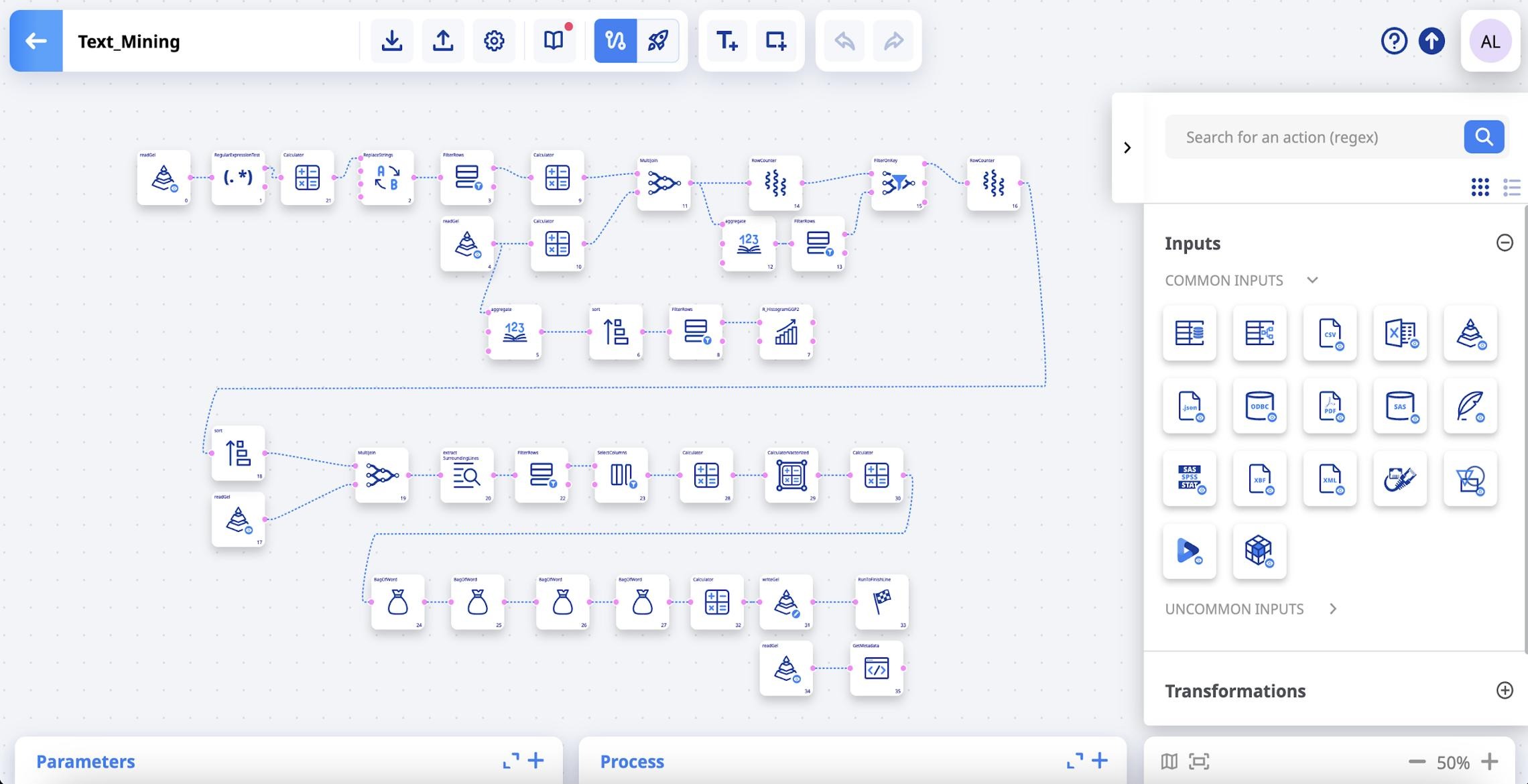Switch action palette to grid view

[1480, 187]
